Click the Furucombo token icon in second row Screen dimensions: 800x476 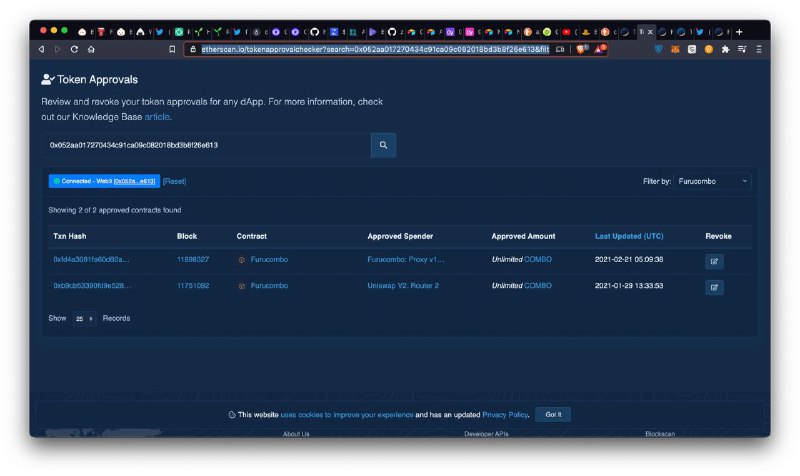242,286
